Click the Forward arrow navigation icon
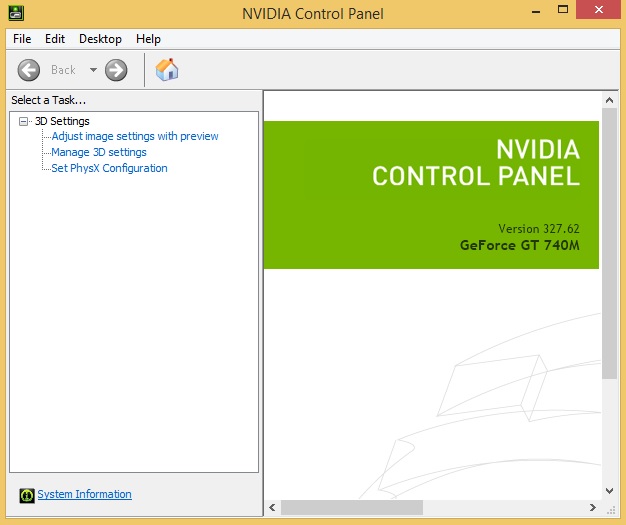This screenshot has width=626, height=525. click(x=116, y=70)
